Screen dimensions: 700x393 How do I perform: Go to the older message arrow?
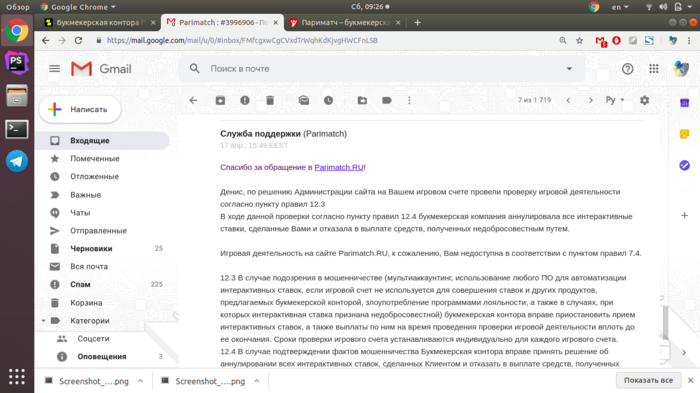[591, 100]
